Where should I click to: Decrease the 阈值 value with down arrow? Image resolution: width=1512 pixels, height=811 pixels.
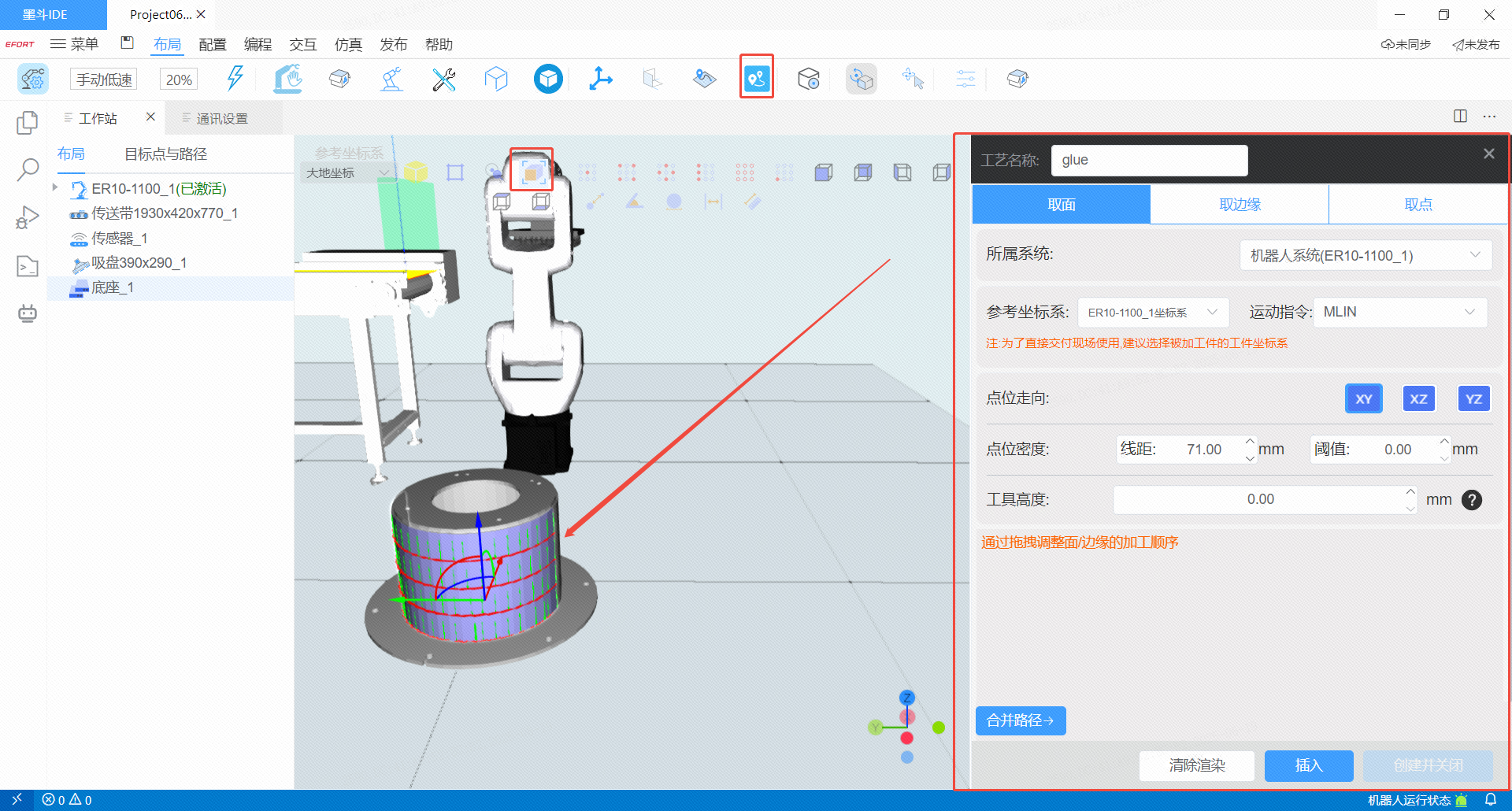click(x=1444, y=458)
